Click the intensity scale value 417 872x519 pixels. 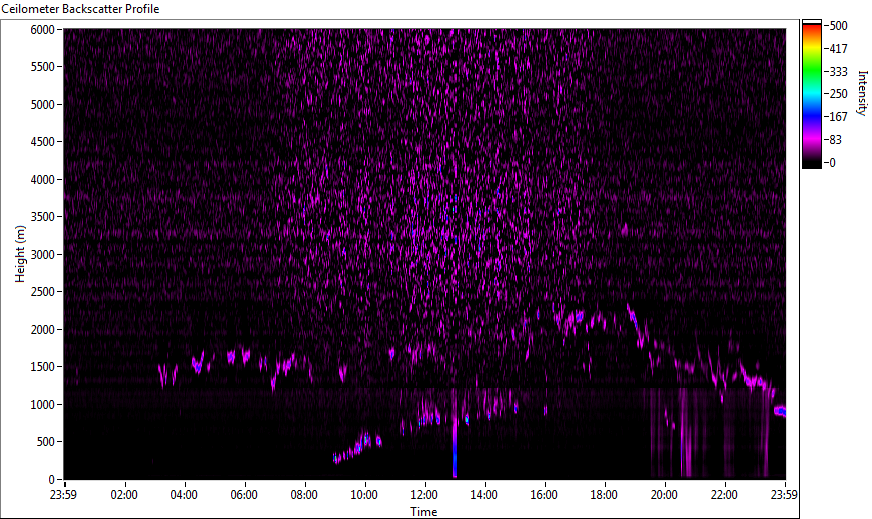(839, 48)
